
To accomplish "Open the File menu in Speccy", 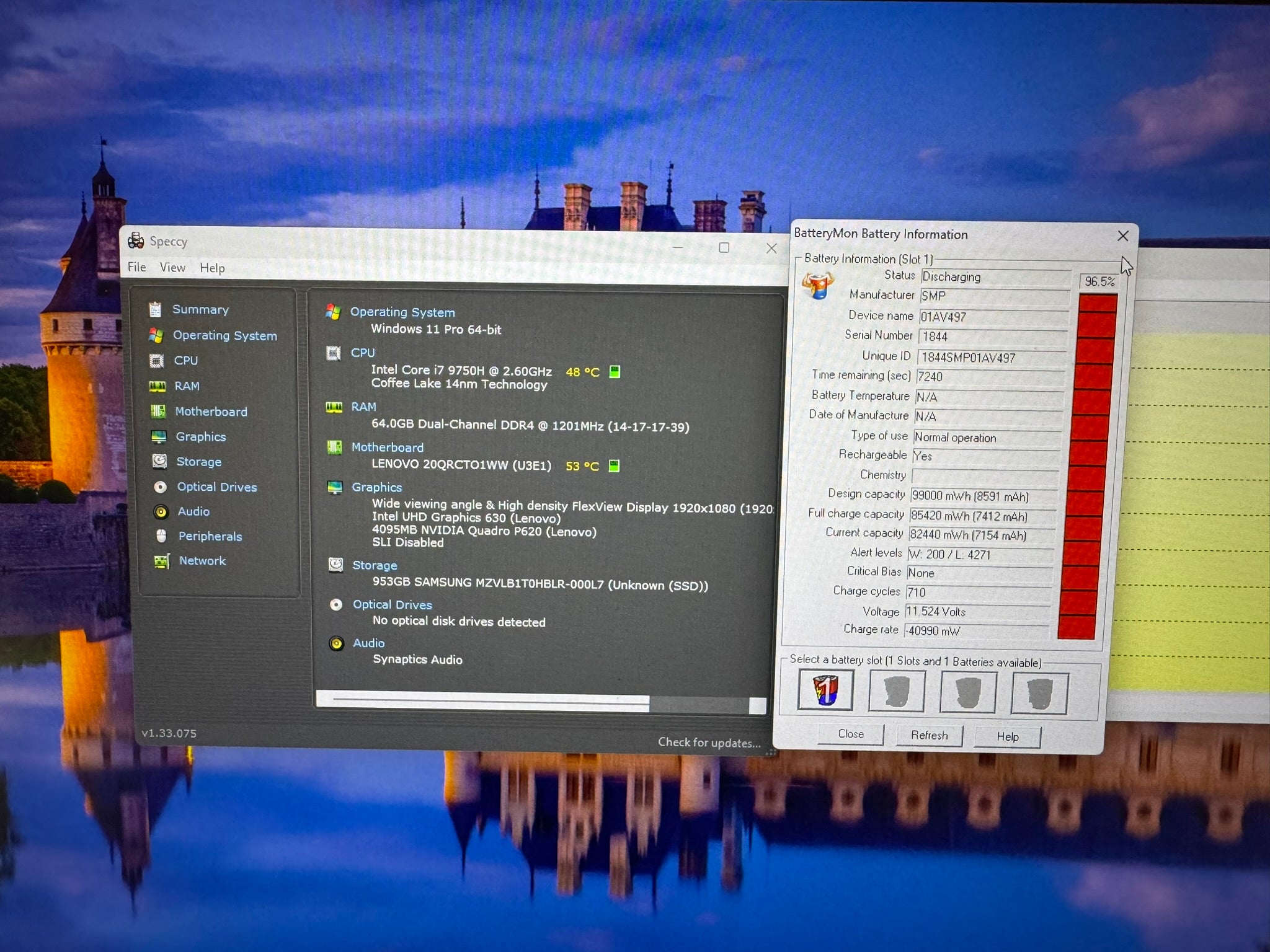I will click(x=137, y=267).
